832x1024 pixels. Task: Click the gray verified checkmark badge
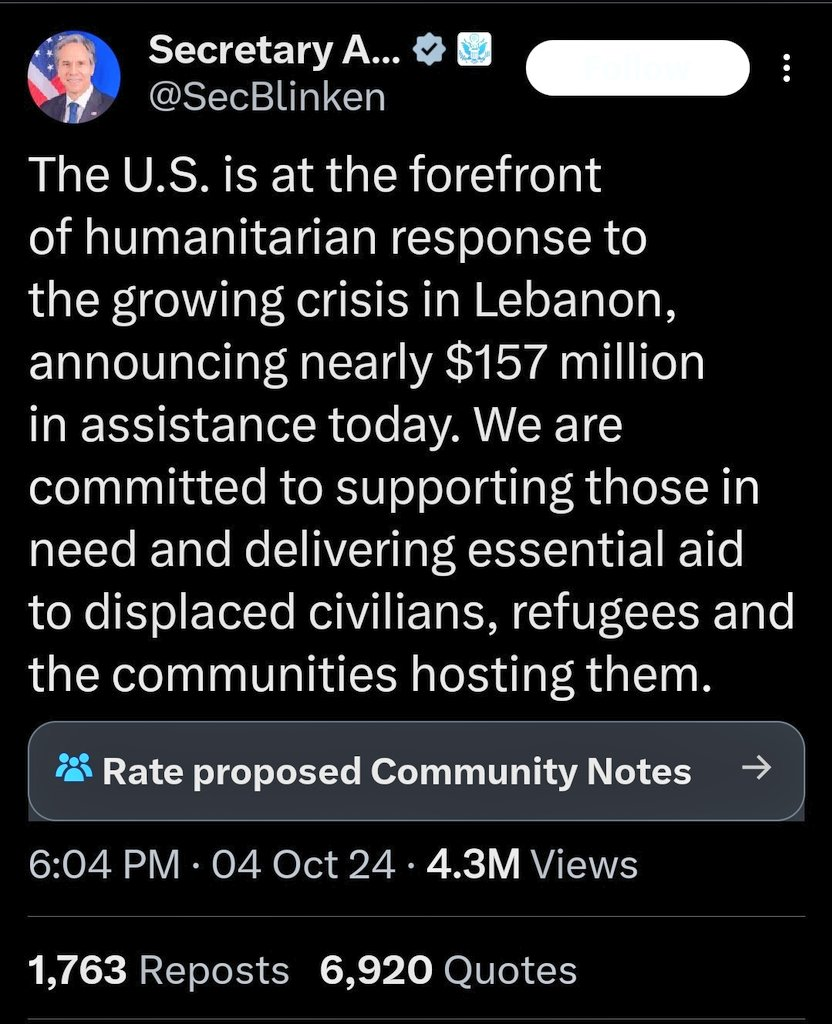tap(431, 50)
